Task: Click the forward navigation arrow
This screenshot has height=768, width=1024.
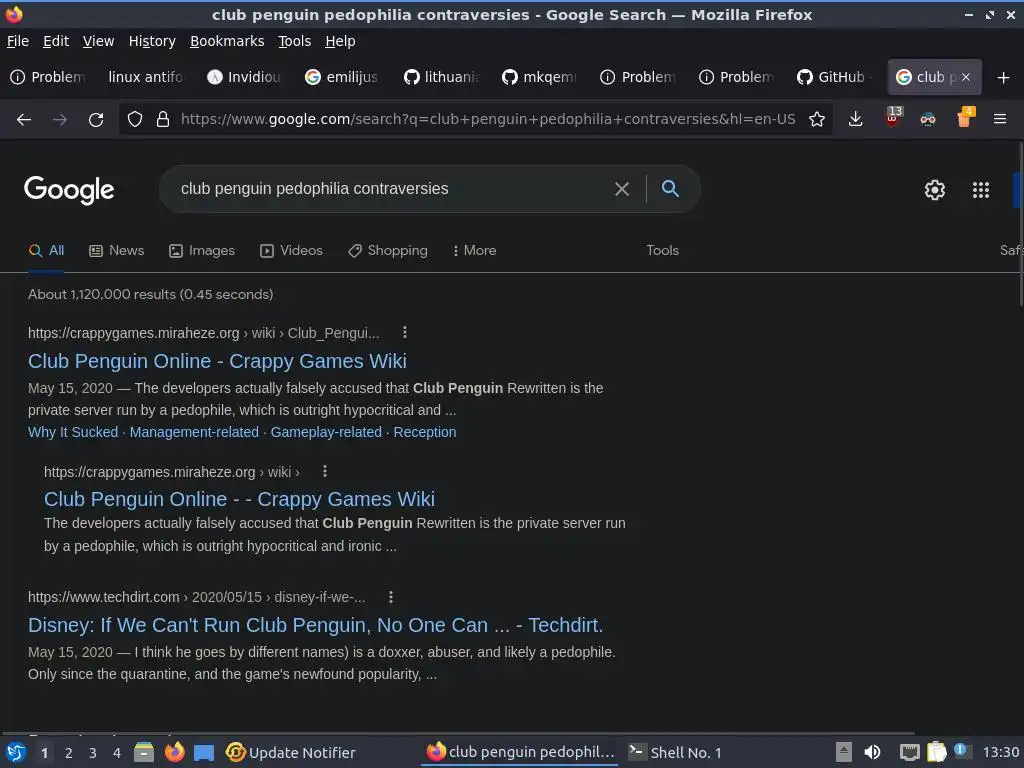Action: coord(59,120)
